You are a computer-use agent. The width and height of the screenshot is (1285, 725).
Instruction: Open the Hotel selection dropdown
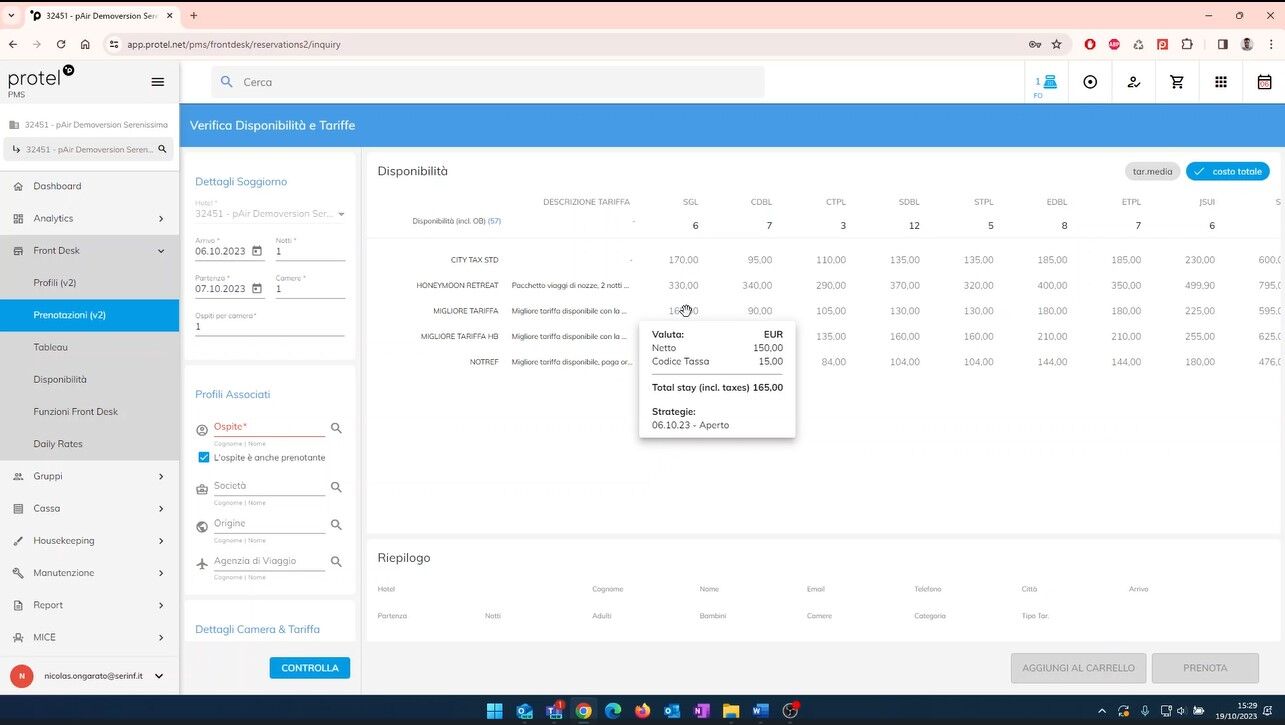(341, 214)
